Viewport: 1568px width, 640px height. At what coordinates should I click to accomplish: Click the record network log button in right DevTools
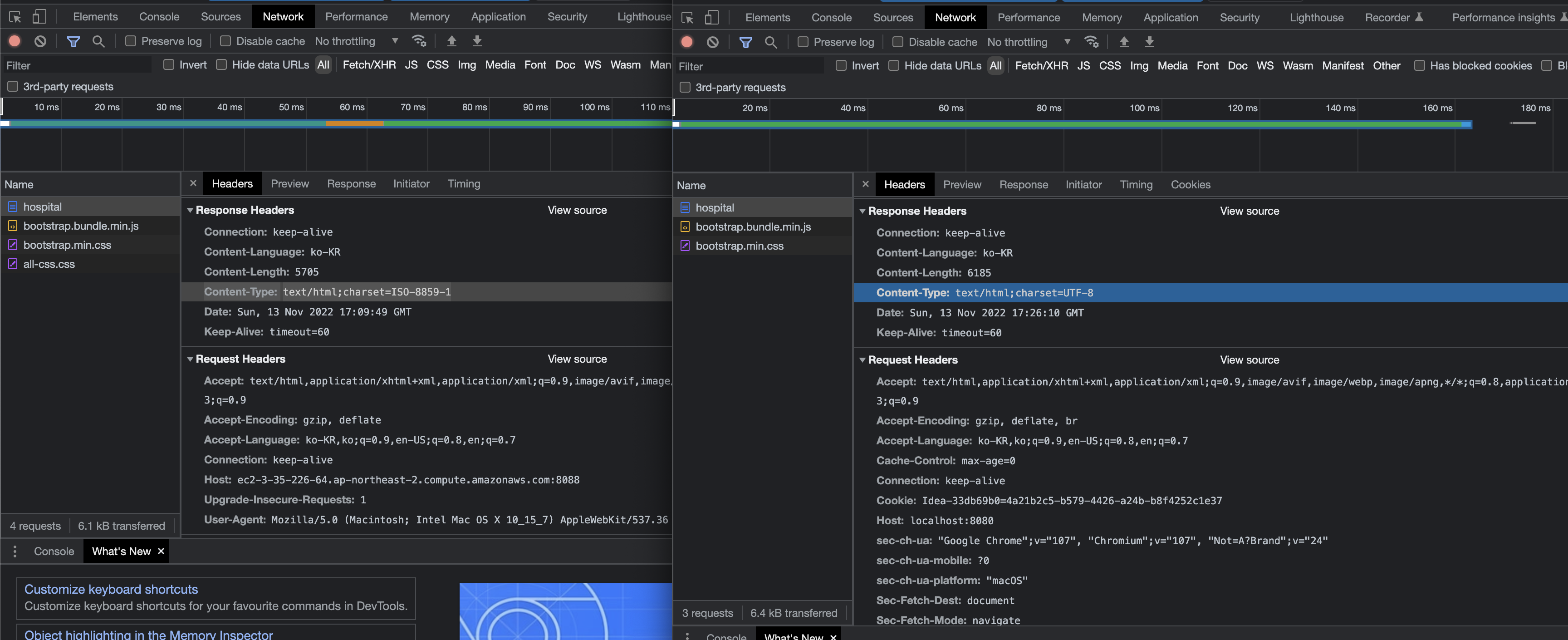pyautogui.click(x=687, y=42)
